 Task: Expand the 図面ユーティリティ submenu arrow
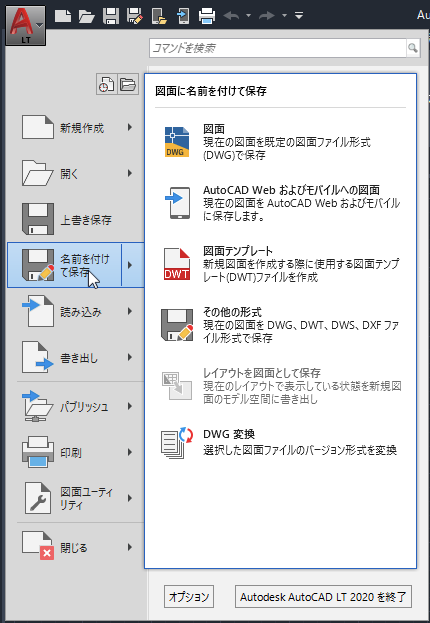click(130, 498)
